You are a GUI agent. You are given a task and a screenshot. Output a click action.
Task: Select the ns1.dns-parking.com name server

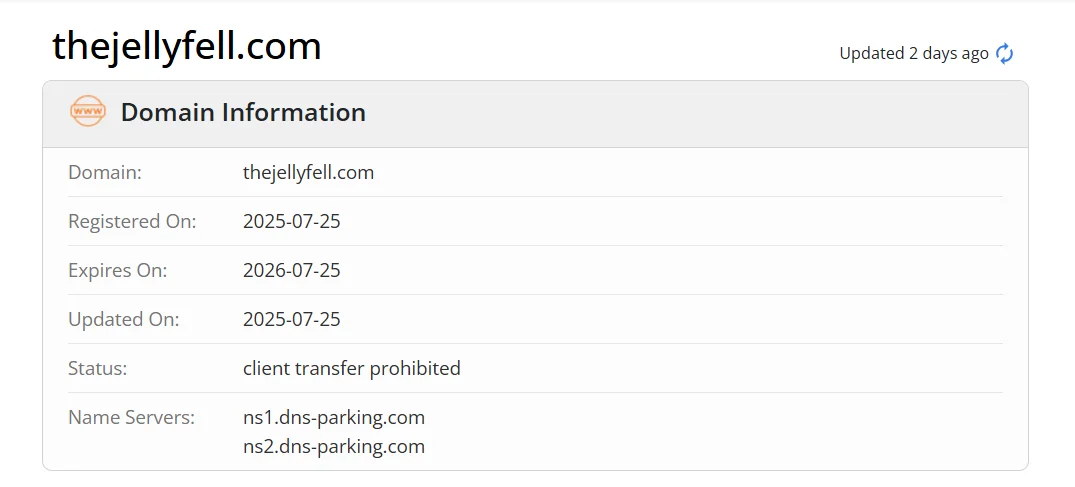(x=333, y=417)
